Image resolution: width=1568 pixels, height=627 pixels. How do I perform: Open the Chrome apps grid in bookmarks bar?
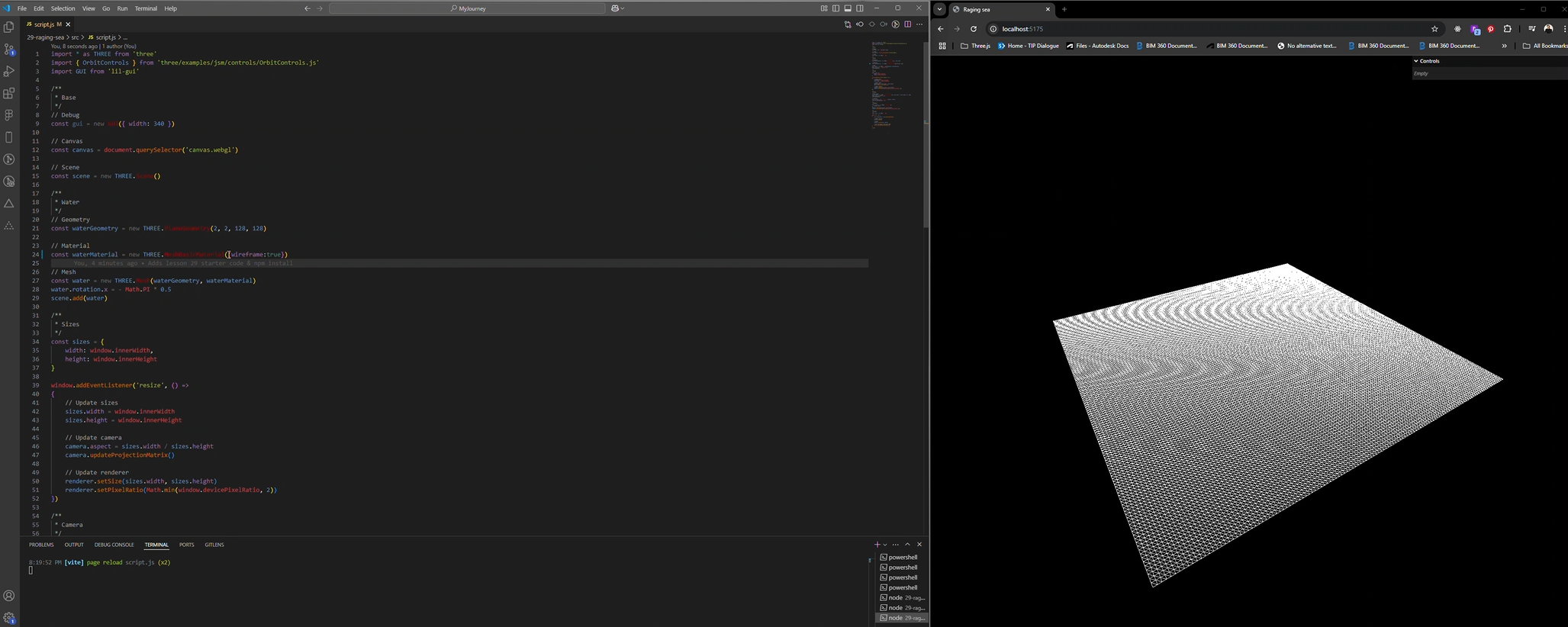942,46
